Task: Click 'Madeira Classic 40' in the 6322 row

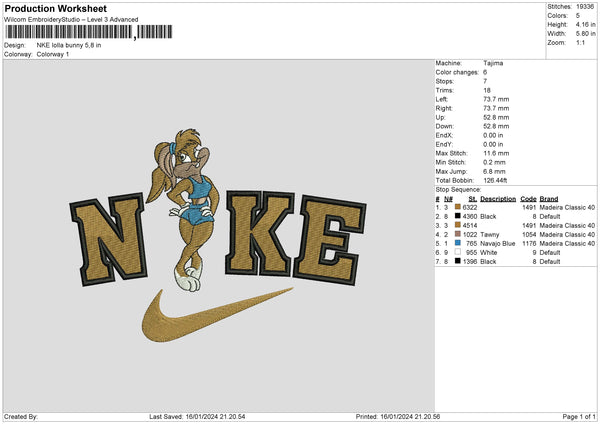Action: click(567, 207)
